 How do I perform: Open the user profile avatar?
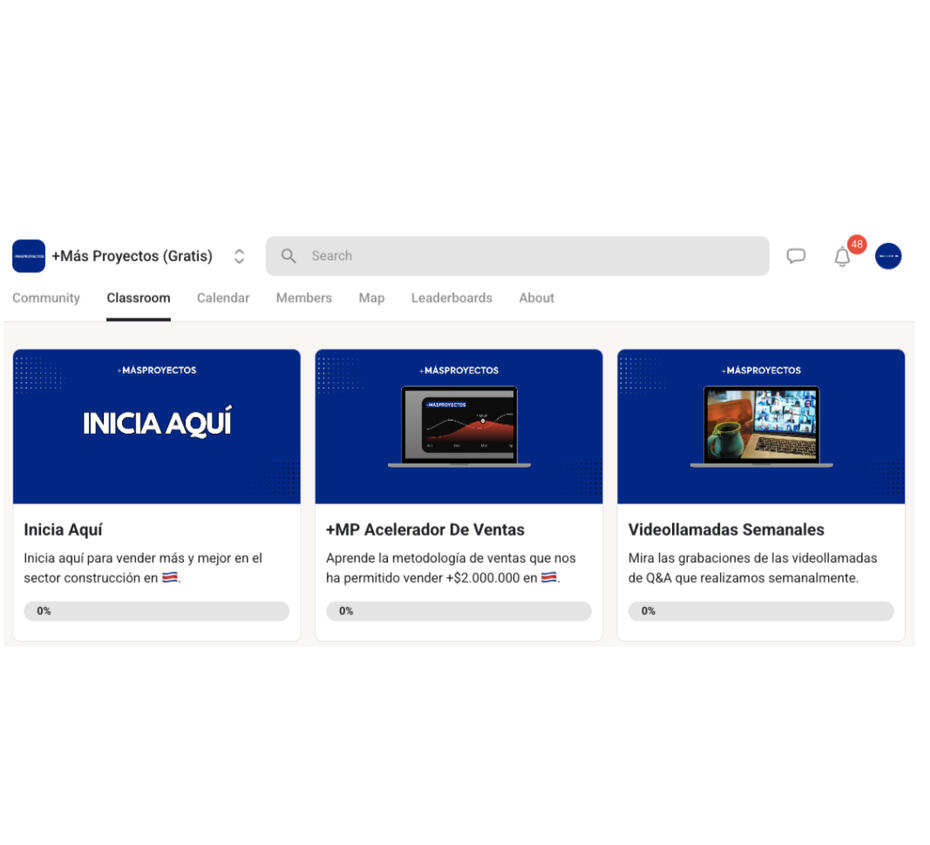[888, 256]
